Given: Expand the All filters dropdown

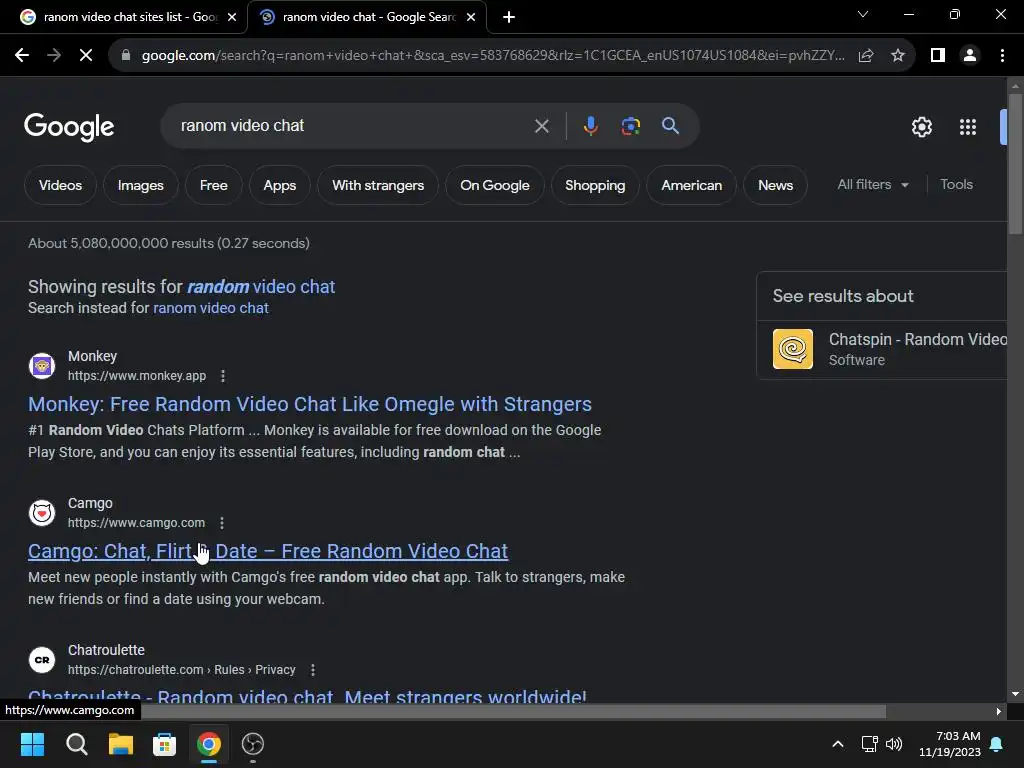Looking at the screenshot, I should click(873, 185).
